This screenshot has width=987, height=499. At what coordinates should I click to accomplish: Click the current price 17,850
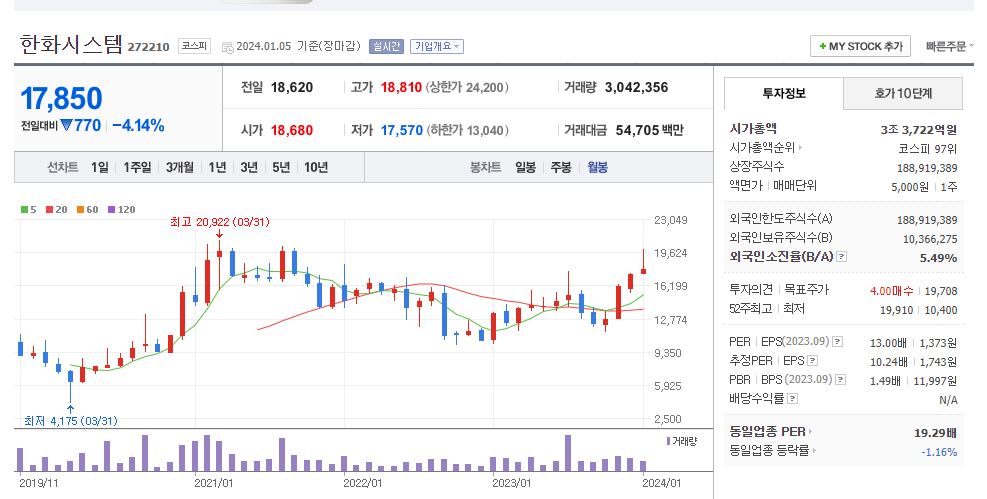click(62, 99)
